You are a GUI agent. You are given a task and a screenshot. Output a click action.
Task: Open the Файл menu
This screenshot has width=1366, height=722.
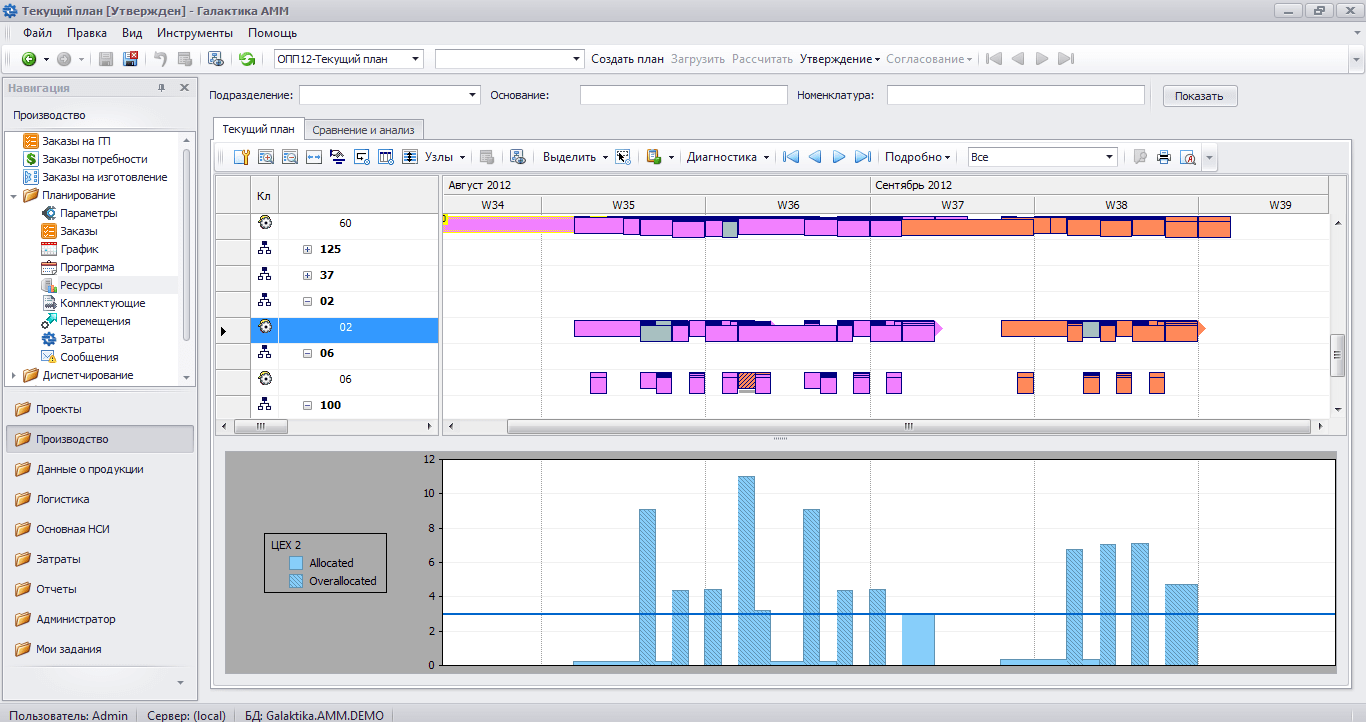(37, 33)
